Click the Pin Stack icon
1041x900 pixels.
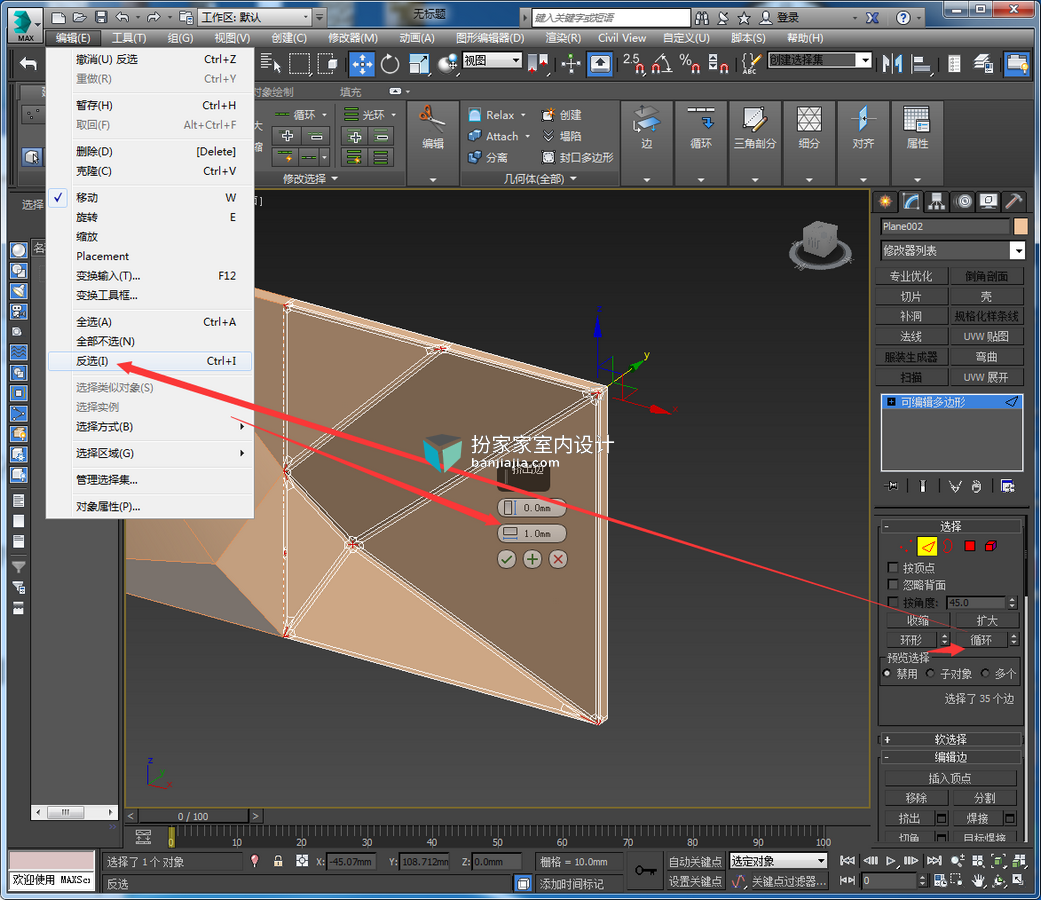pos(892,487)
